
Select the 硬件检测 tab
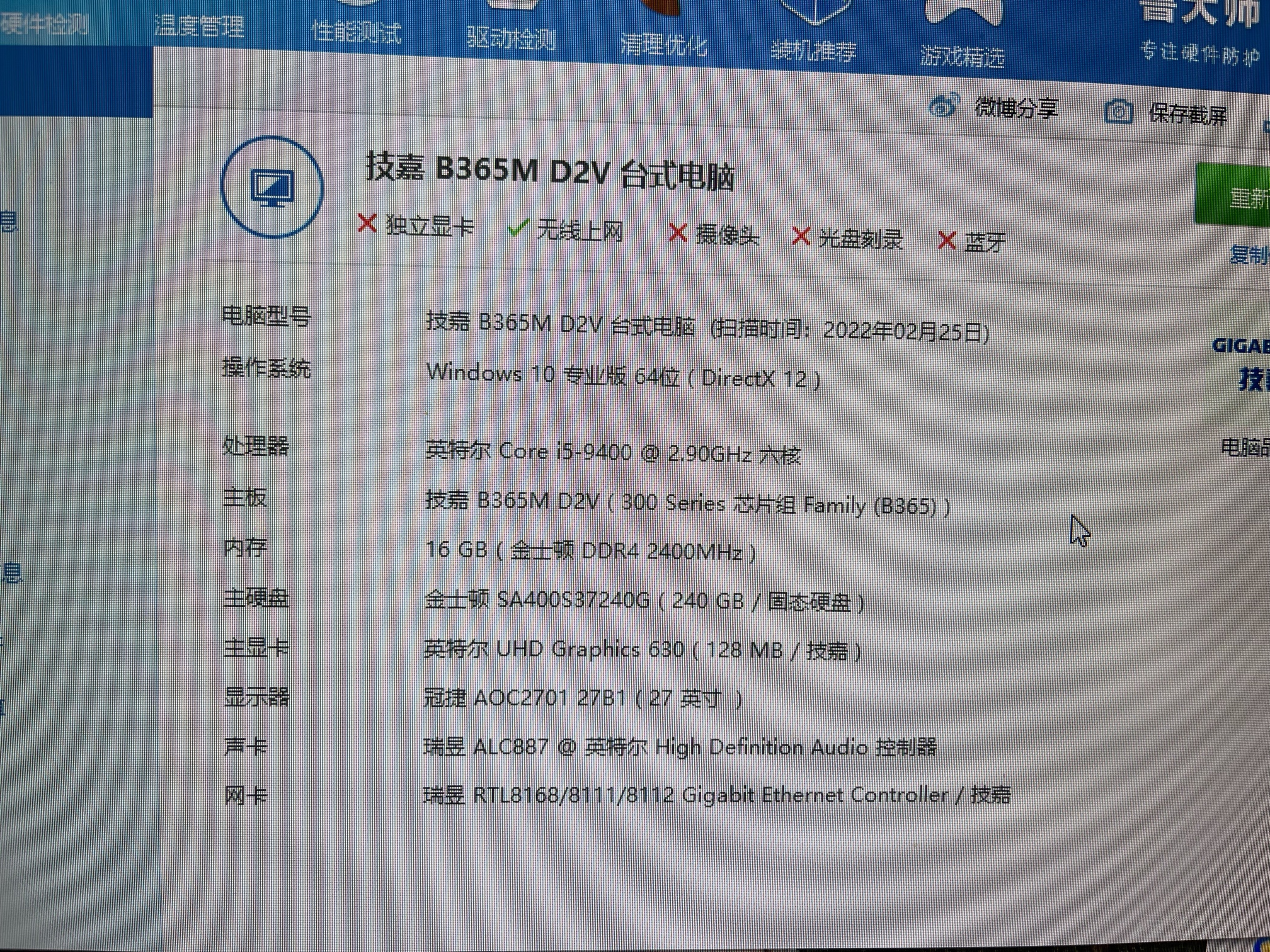coord(44,24)
